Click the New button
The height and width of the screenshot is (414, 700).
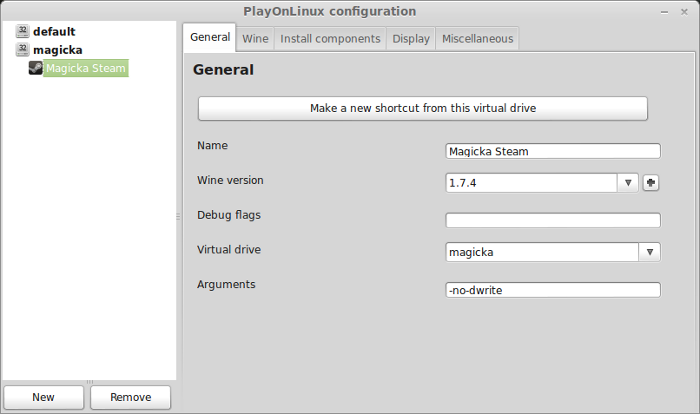pyautogui.click(x=43, y=397)
